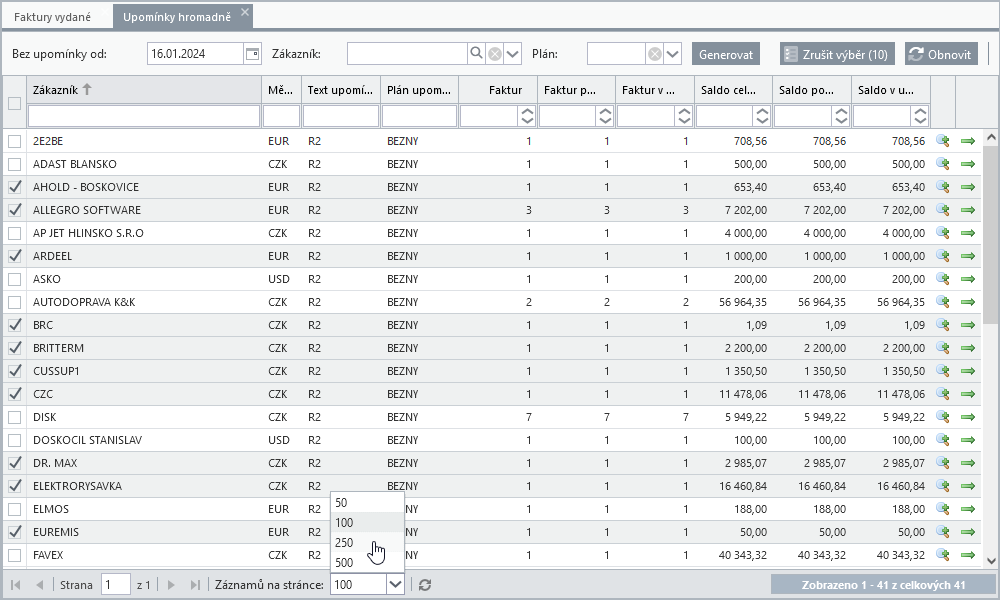Sort by Saldo cel... column header

(x=733, y=90)
